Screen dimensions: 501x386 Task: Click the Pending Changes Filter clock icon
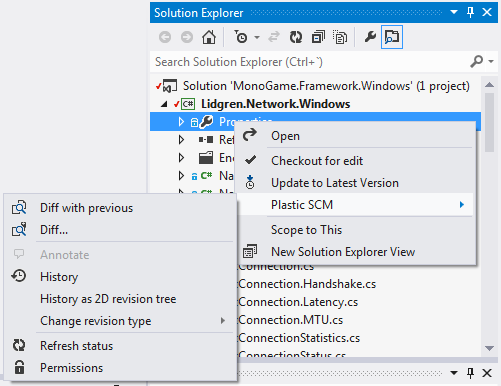(241, 37)
